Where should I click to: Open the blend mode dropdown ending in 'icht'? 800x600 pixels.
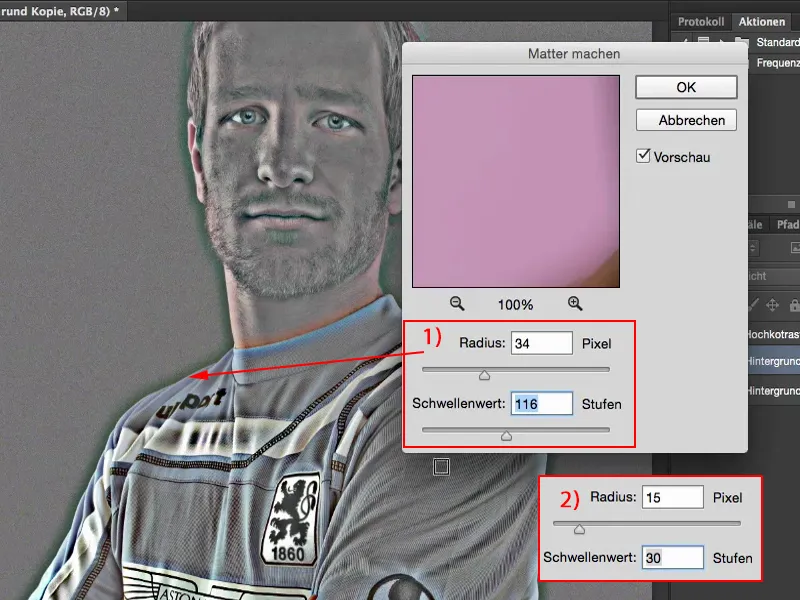(x=774, y=276)
